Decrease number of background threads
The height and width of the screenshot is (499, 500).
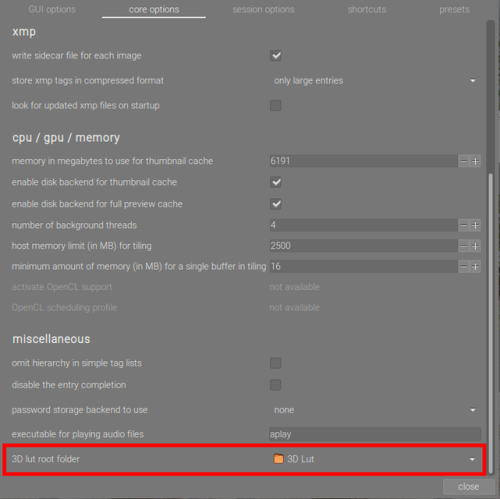point(464,225)
